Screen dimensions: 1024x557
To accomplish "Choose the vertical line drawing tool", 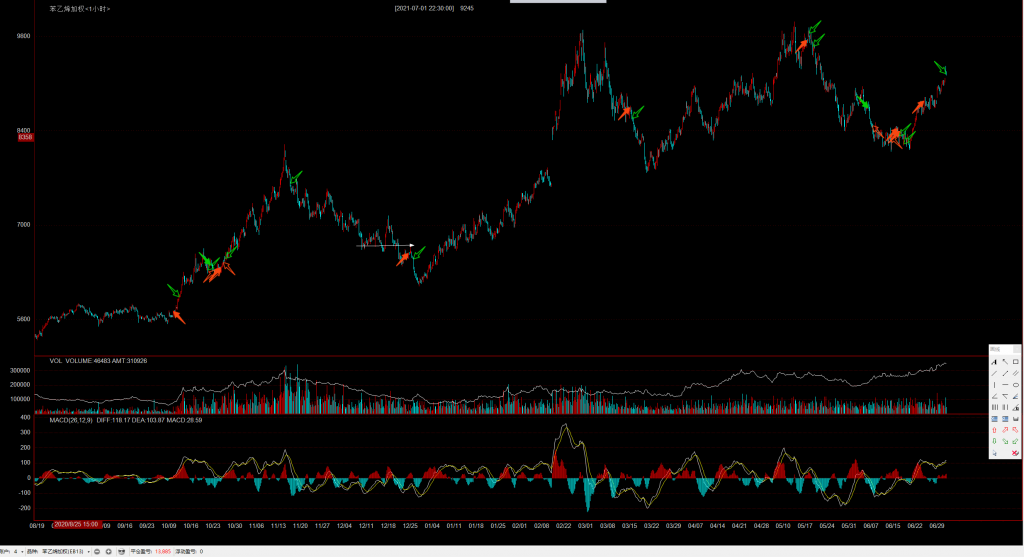I will 993,384.
